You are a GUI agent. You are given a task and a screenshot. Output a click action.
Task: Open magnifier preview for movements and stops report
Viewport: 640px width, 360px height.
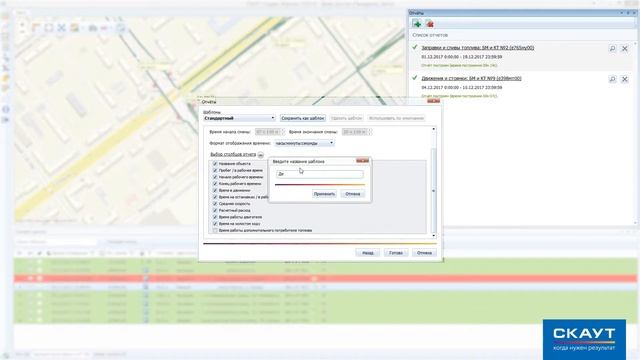point(612,79)
